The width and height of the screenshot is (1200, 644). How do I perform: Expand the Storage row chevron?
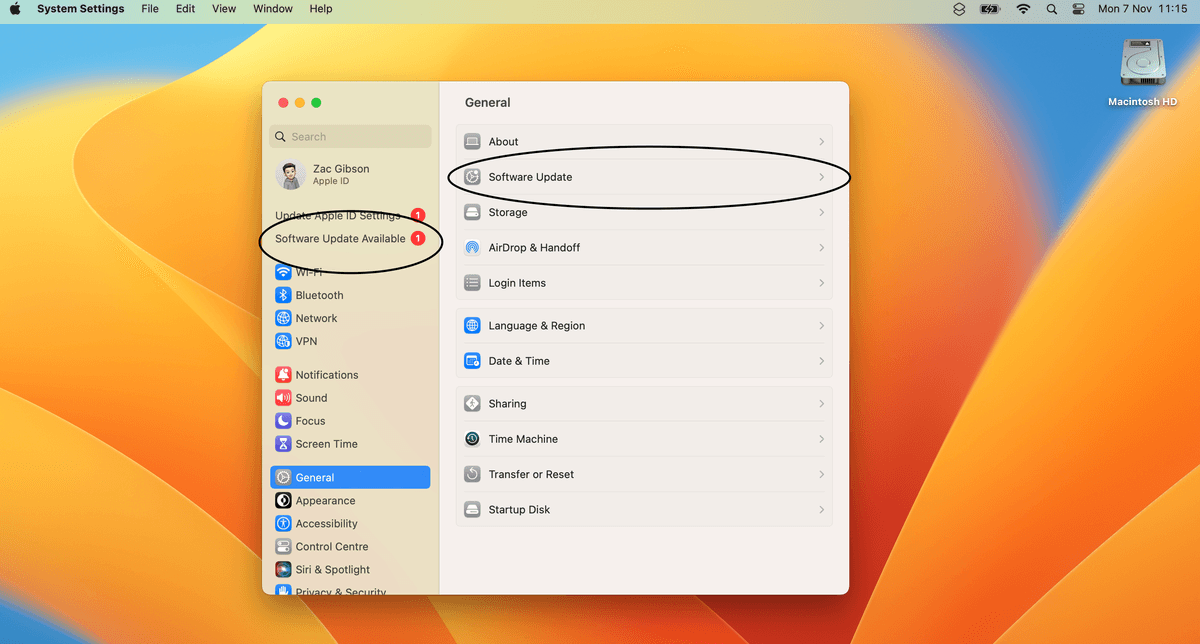(822, 212)
